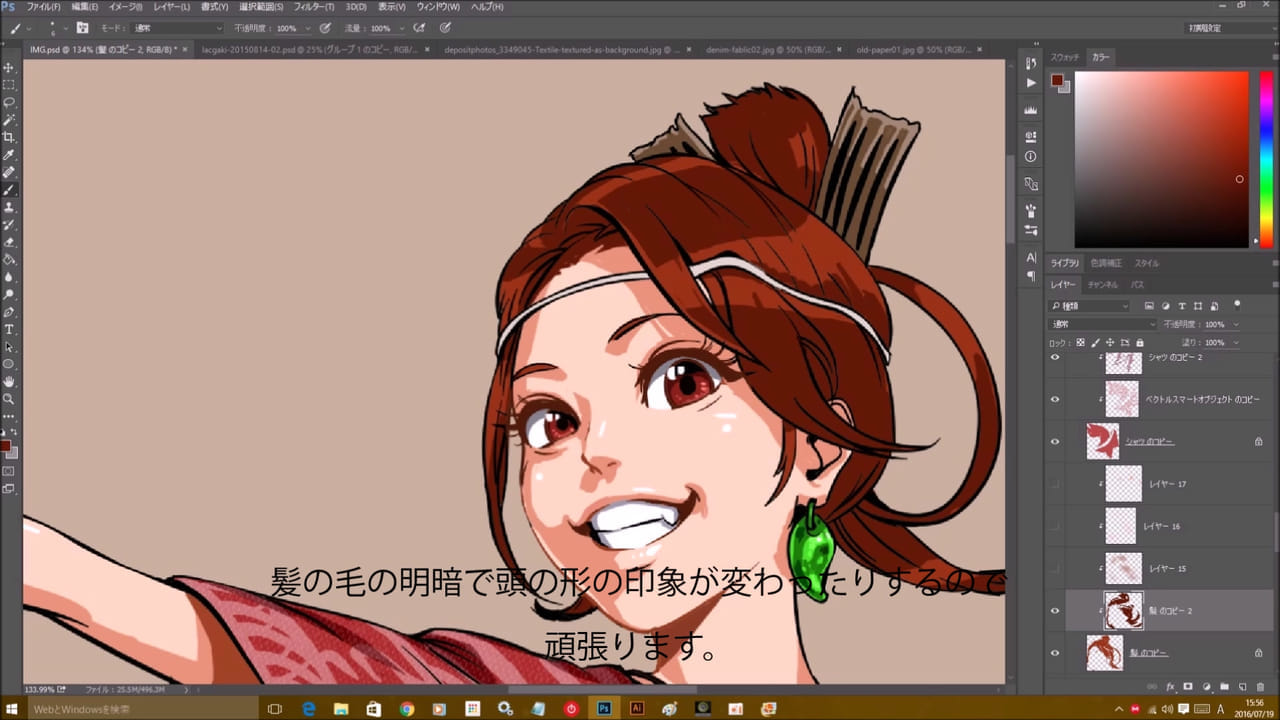Hide the 髪 のコピー 2 layer
1280x720 pixels.
click(1054, 610)
